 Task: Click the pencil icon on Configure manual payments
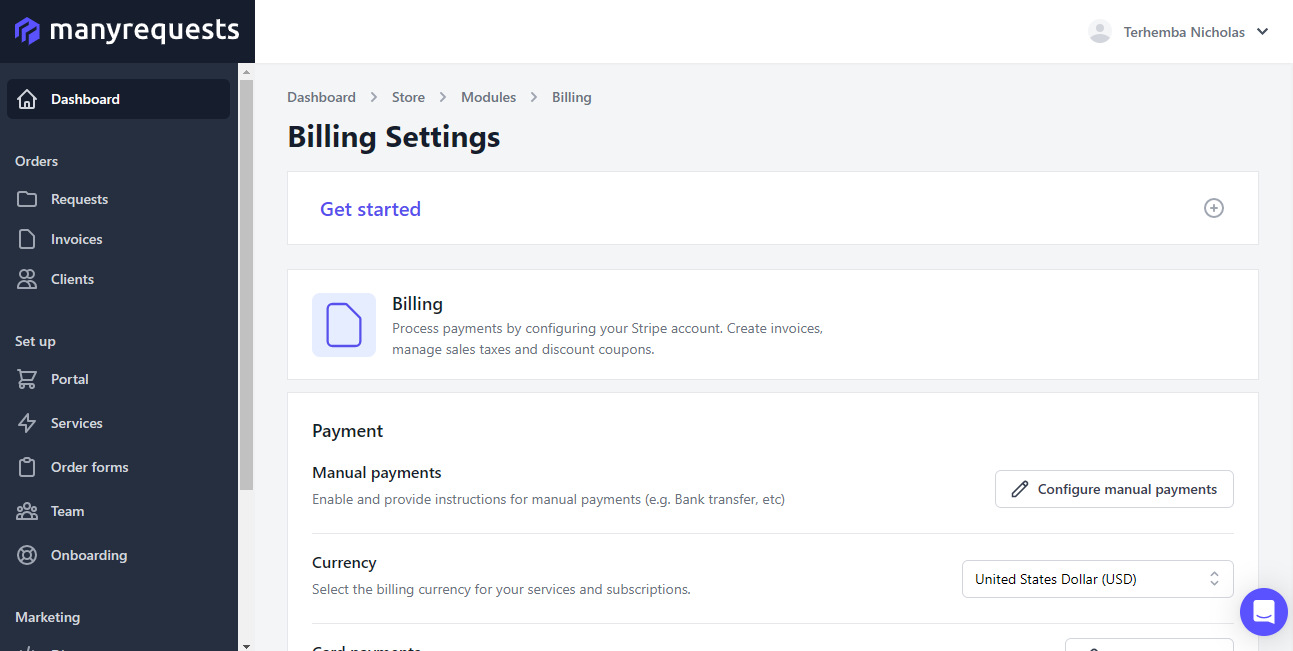tap(1020, 489)
